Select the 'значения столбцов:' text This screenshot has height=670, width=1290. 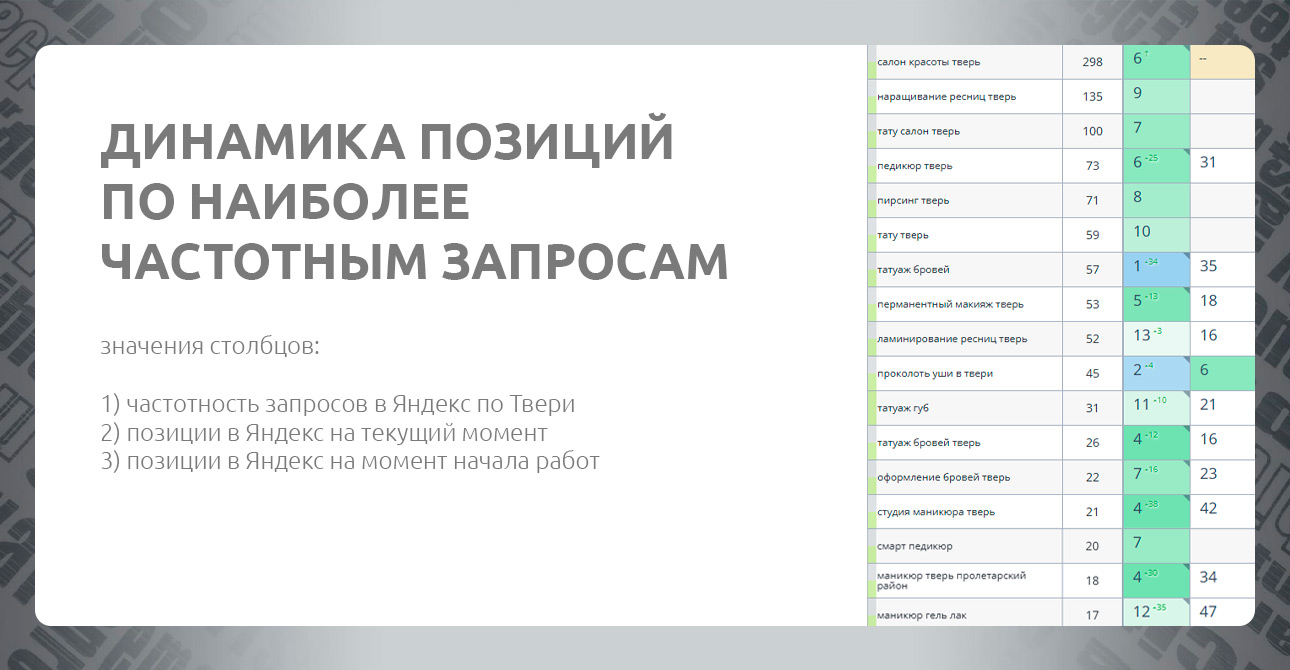coord(210,348)
